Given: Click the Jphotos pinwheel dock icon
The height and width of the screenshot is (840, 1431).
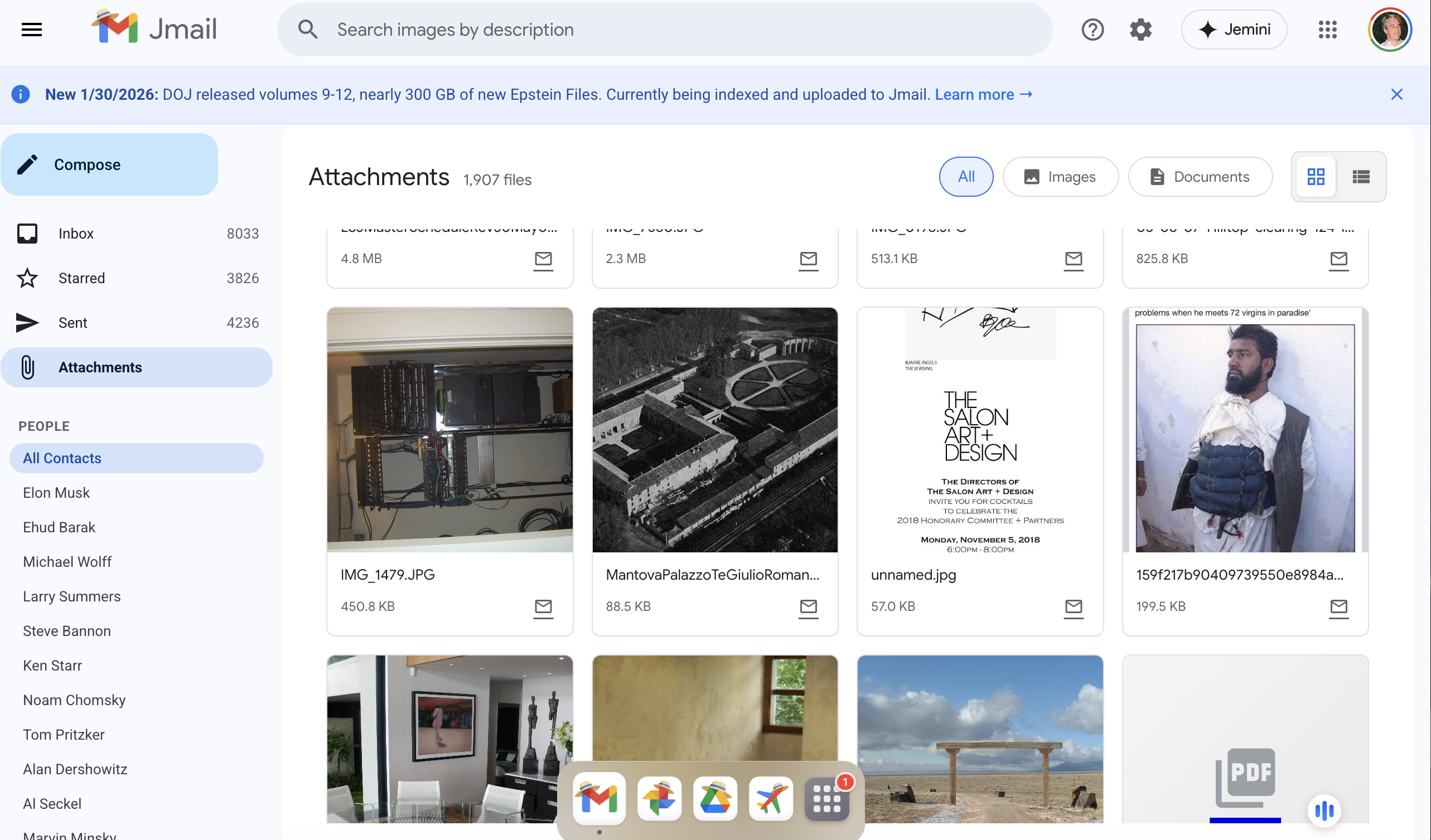Looking at the screenshot, I should [x=659, y=799].
